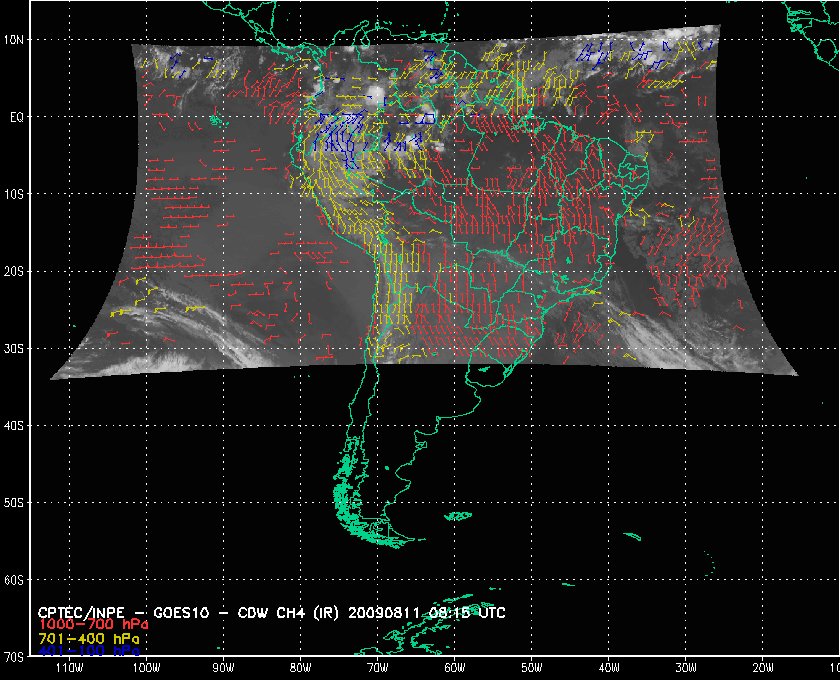This screenshot has height=680, width=840.
Task: Select the EQ equator axis label
Action: coord(17,117)
